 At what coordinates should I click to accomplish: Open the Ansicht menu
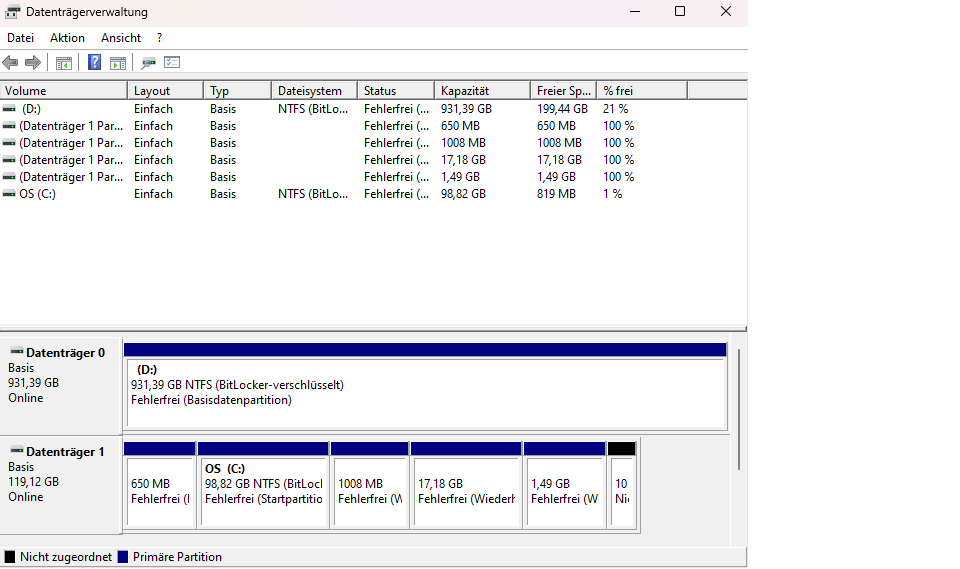(x=121, y=38)
